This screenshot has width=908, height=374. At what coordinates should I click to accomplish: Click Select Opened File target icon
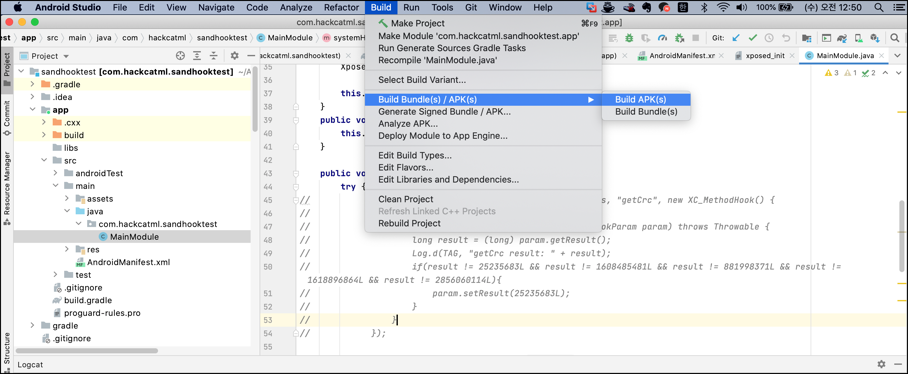point(180,56)
